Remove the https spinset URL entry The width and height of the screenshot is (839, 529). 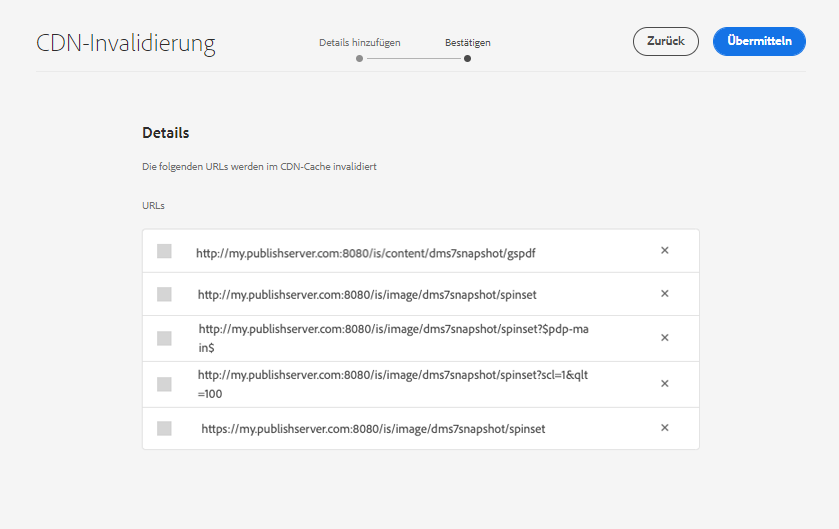664,428
